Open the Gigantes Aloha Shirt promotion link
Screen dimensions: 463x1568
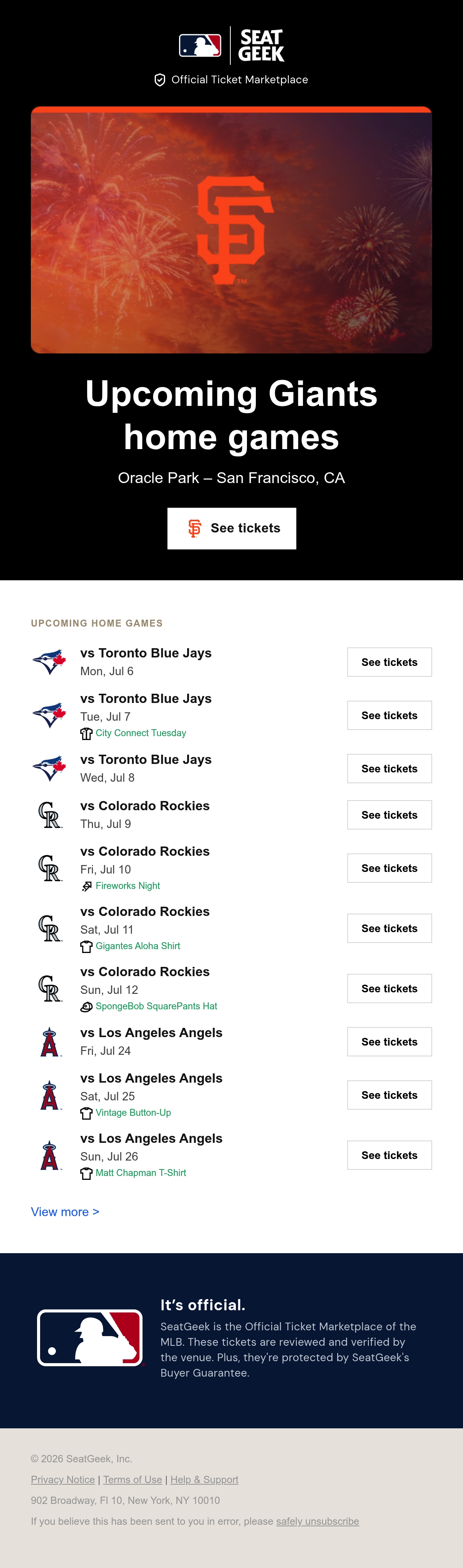point(137,946)
